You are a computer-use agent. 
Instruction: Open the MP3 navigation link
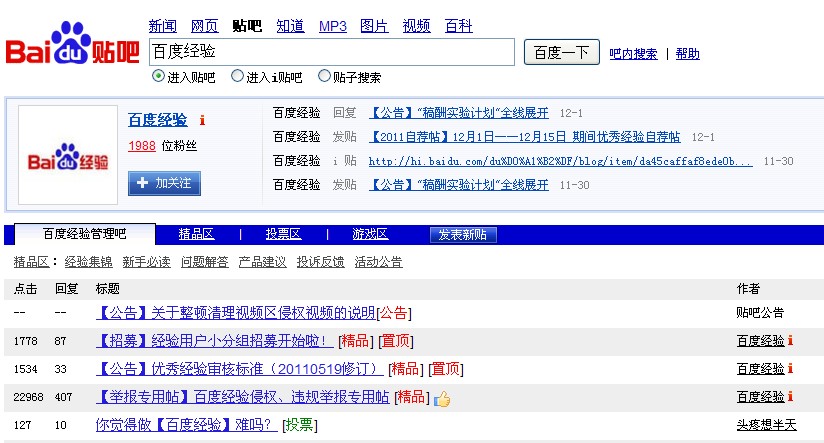point(333,26)
